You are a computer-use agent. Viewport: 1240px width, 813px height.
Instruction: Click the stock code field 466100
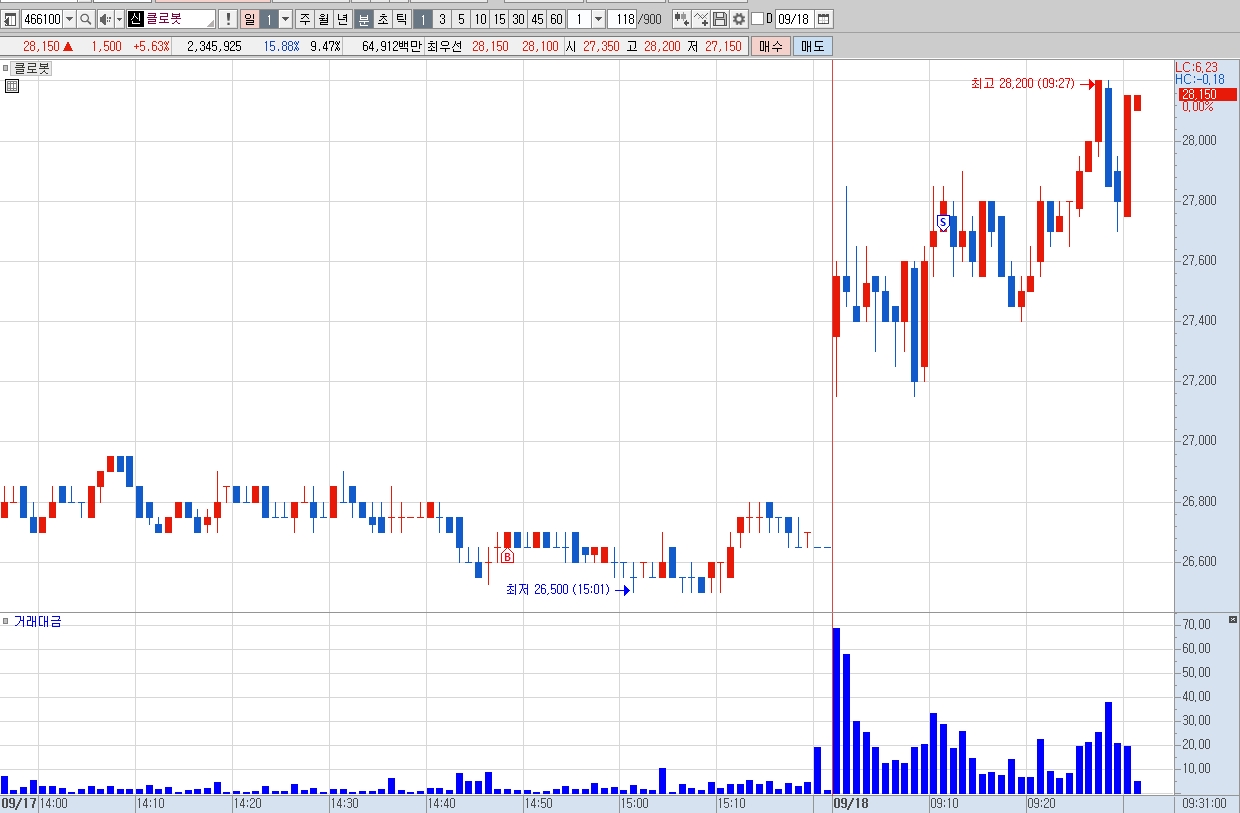coord(41,19)
